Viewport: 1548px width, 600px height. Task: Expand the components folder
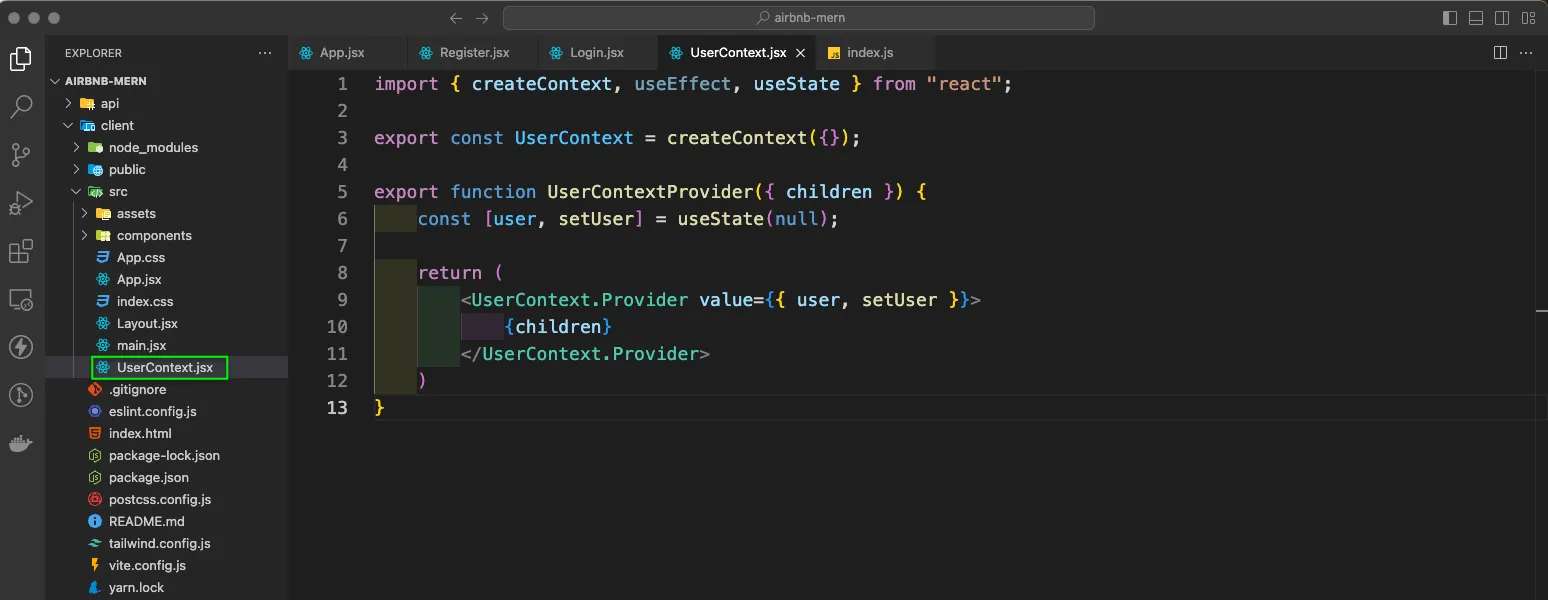tap(166, 235)
